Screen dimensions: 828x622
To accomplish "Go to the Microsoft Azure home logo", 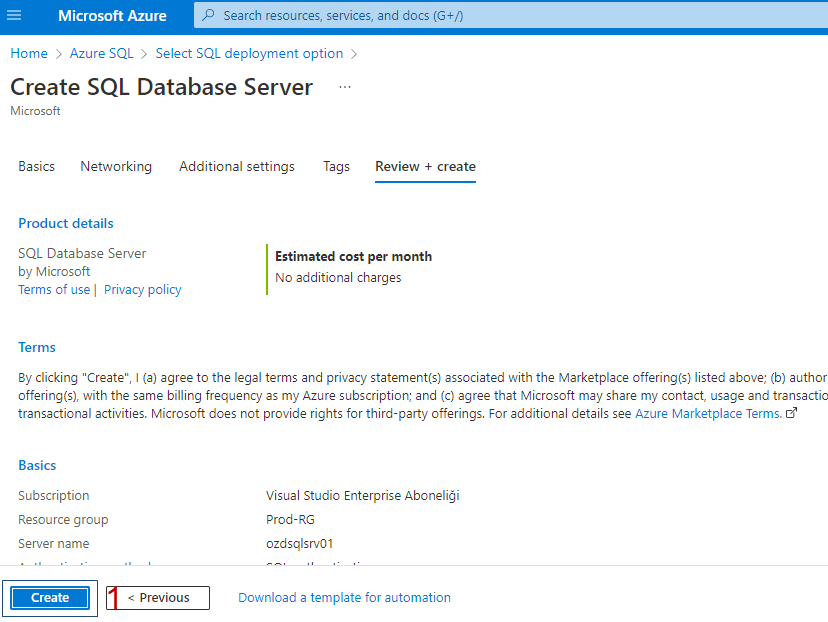I will [x=112, y=15].
